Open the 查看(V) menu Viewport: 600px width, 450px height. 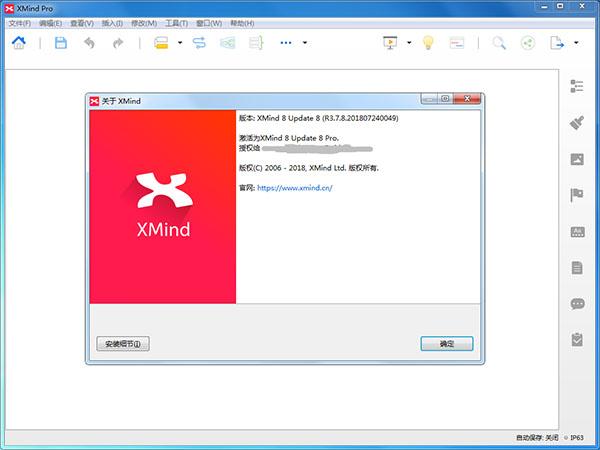coord(82,23)
